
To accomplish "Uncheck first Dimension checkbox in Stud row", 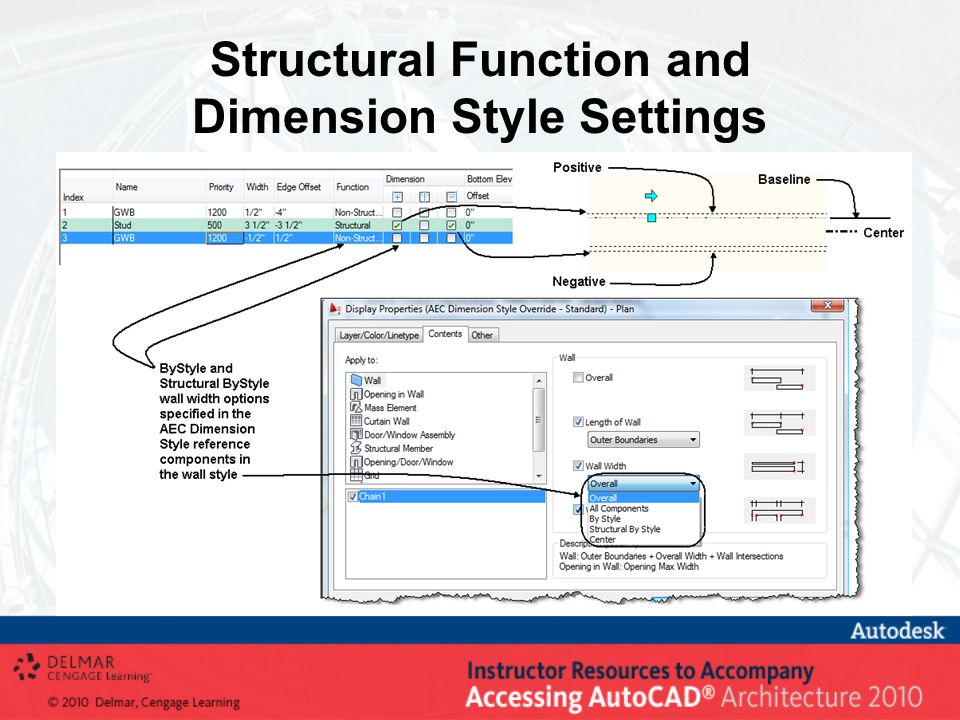I will pyautogui.click(x=397, y=225).
